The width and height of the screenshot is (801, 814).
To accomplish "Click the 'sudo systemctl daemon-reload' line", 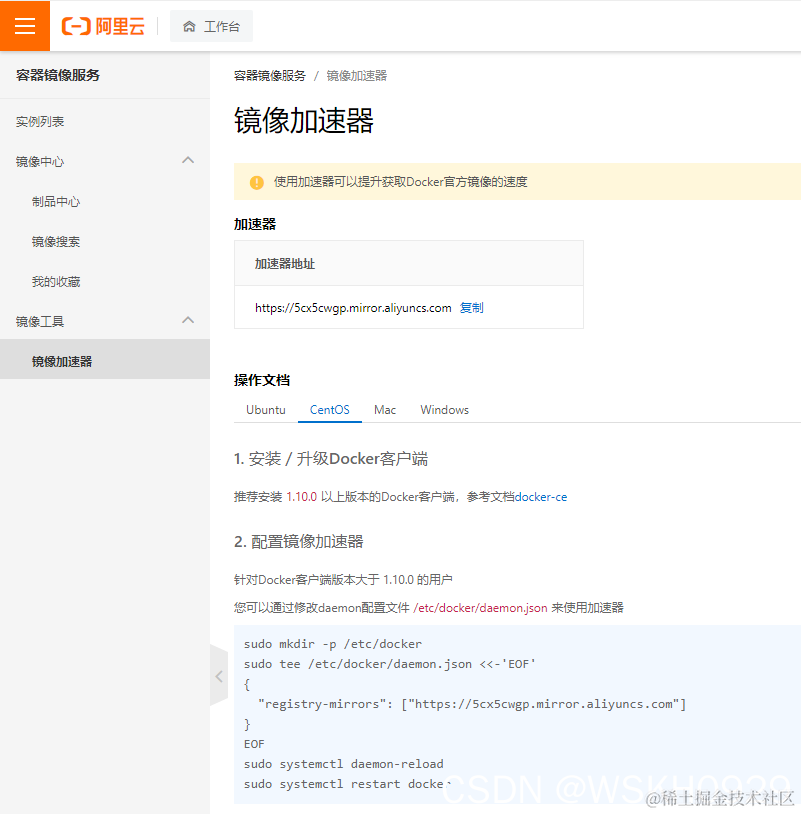I will click(344, 764).
